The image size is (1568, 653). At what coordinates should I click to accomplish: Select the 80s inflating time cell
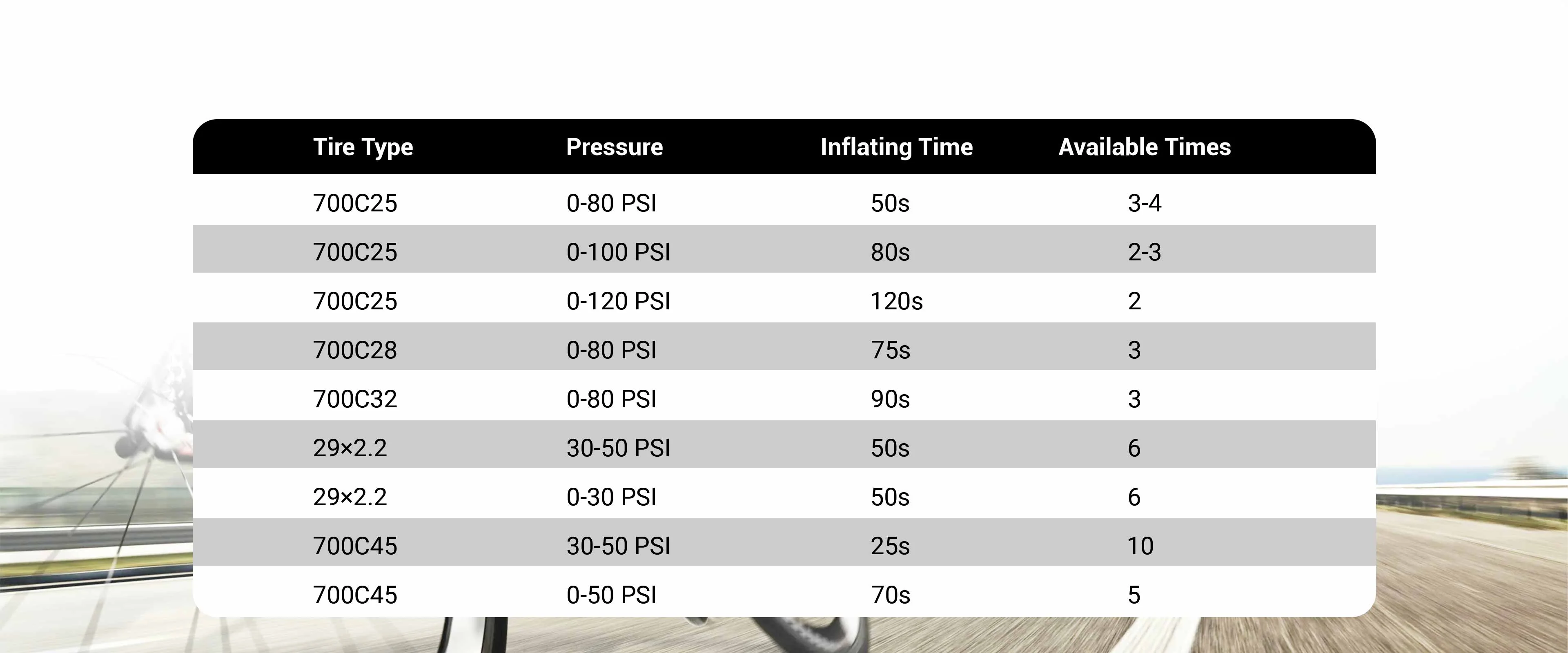890,252
